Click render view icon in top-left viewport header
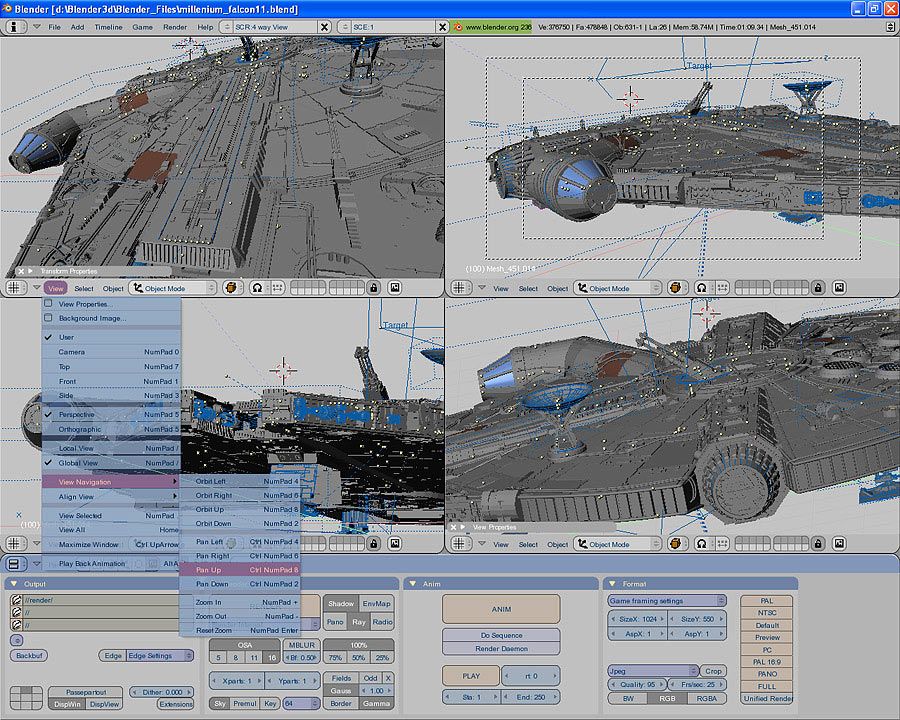This screenshot has width=900, height=720. (x=395, y=288)
